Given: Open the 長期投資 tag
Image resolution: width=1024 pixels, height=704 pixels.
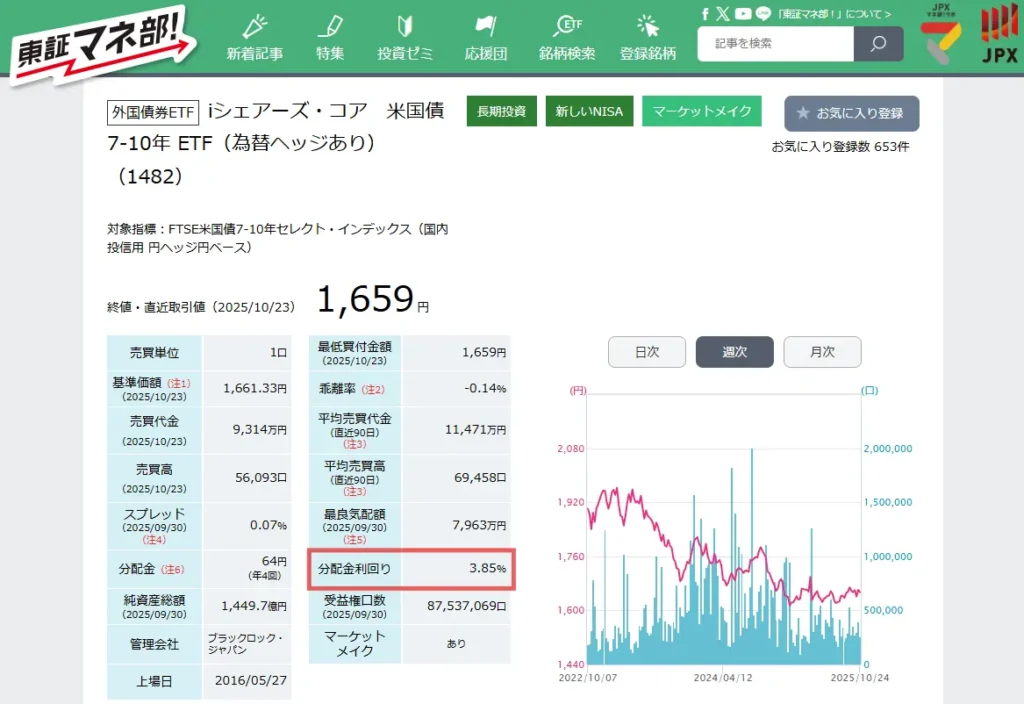Looking at the screenshot, I should pyautogui.click(x=501, y=111).
